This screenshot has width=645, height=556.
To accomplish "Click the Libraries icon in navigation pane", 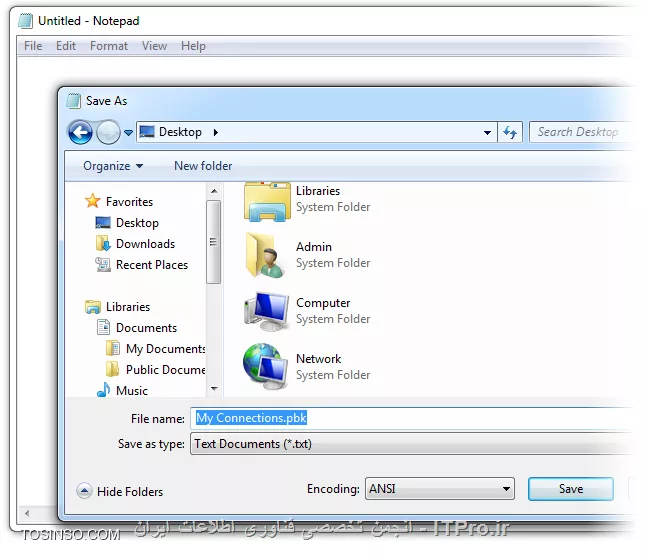I will click(x=93, y=307).
